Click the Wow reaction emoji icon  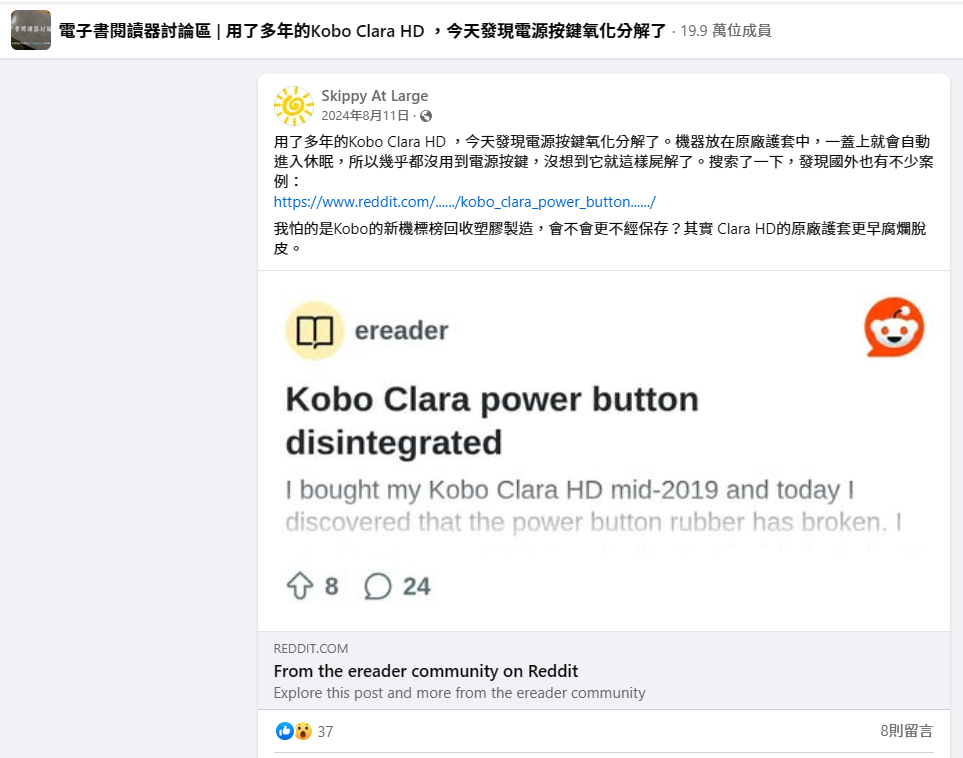tap(303, 731)
